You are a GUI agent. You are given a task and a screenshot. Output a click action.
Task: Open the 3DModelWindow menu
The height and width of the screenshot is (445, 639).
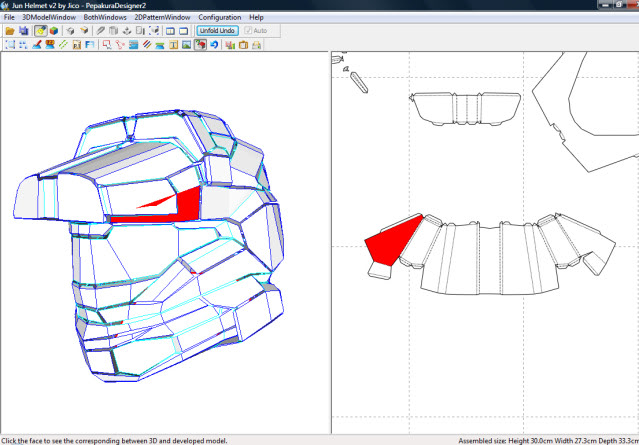(x=49, y=17)
